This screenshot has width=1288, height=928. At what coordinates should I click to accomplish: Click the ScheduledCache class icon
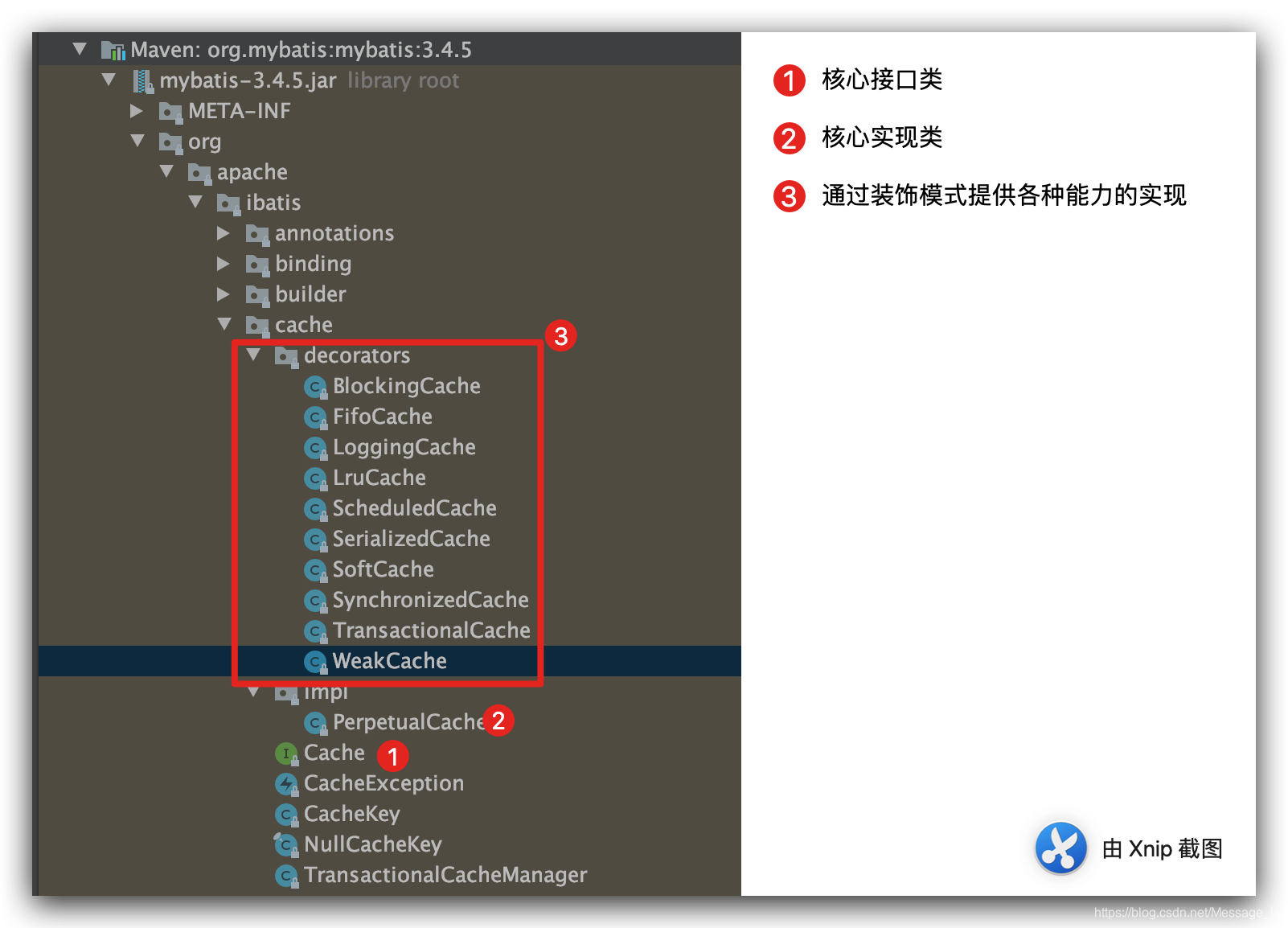[315, 509]
